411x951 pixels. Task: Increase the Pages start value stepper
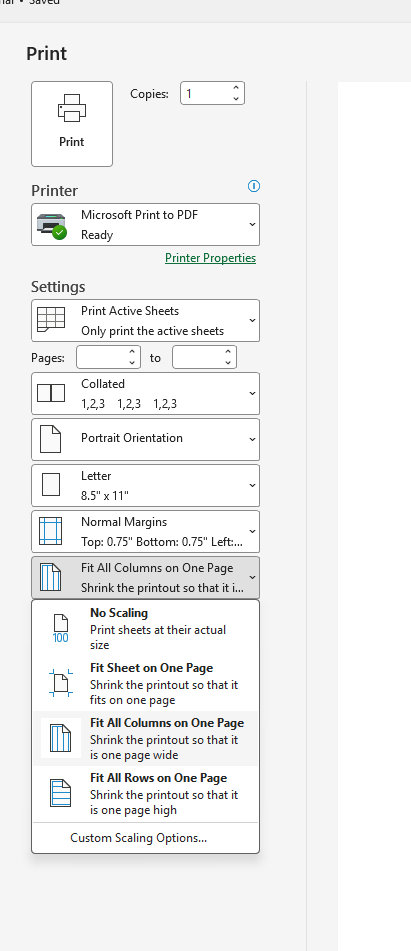[x=132, y=352]
